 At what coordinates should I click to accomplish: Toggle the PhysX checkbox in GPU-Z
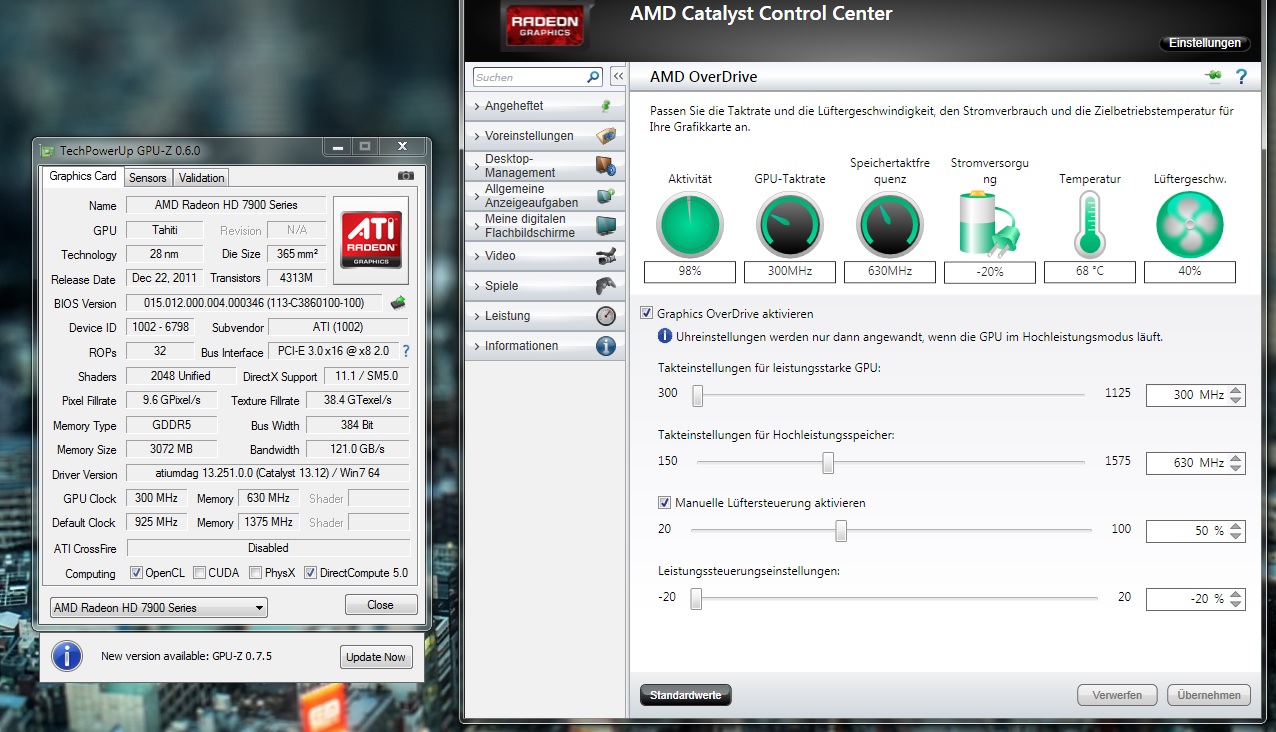click(256, 573)
